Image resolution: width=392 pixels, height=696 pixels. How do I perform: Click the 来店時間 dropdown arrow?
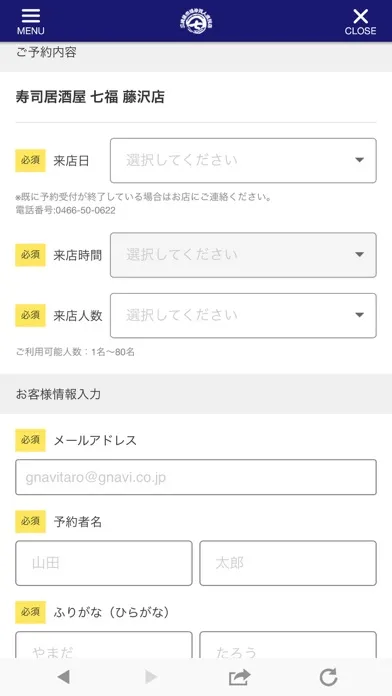pyautogui.click(x=360, y=255)
